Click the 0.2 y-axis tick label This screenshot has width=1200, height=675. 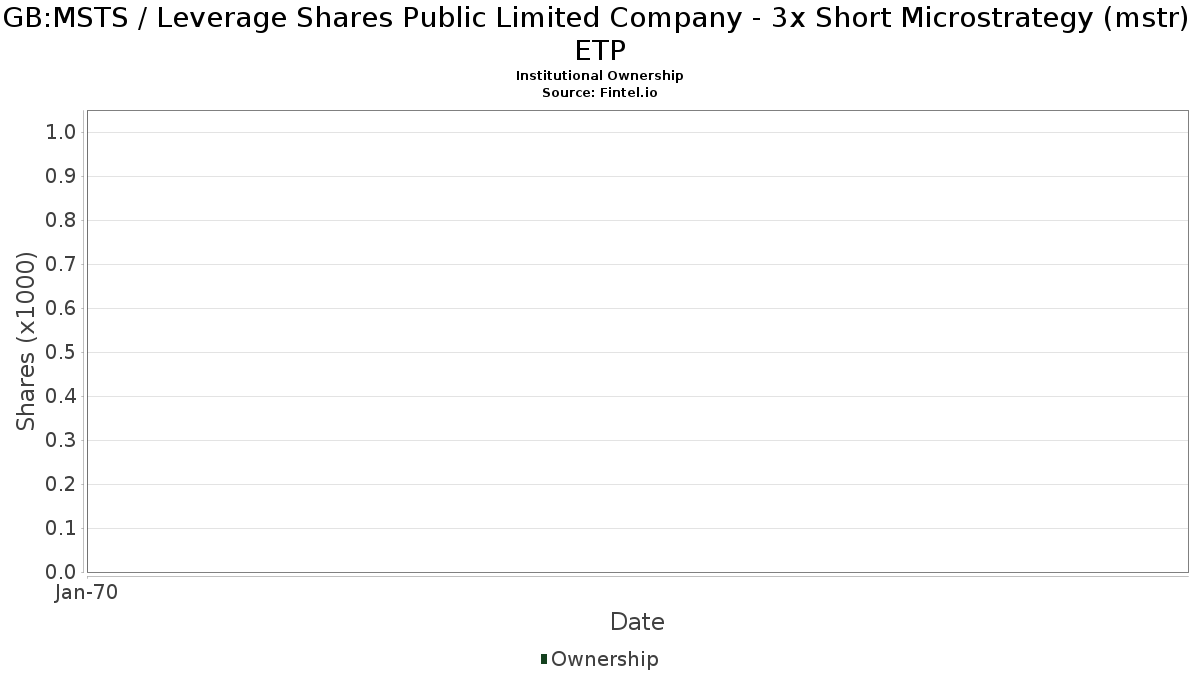(x=61, y=485)
